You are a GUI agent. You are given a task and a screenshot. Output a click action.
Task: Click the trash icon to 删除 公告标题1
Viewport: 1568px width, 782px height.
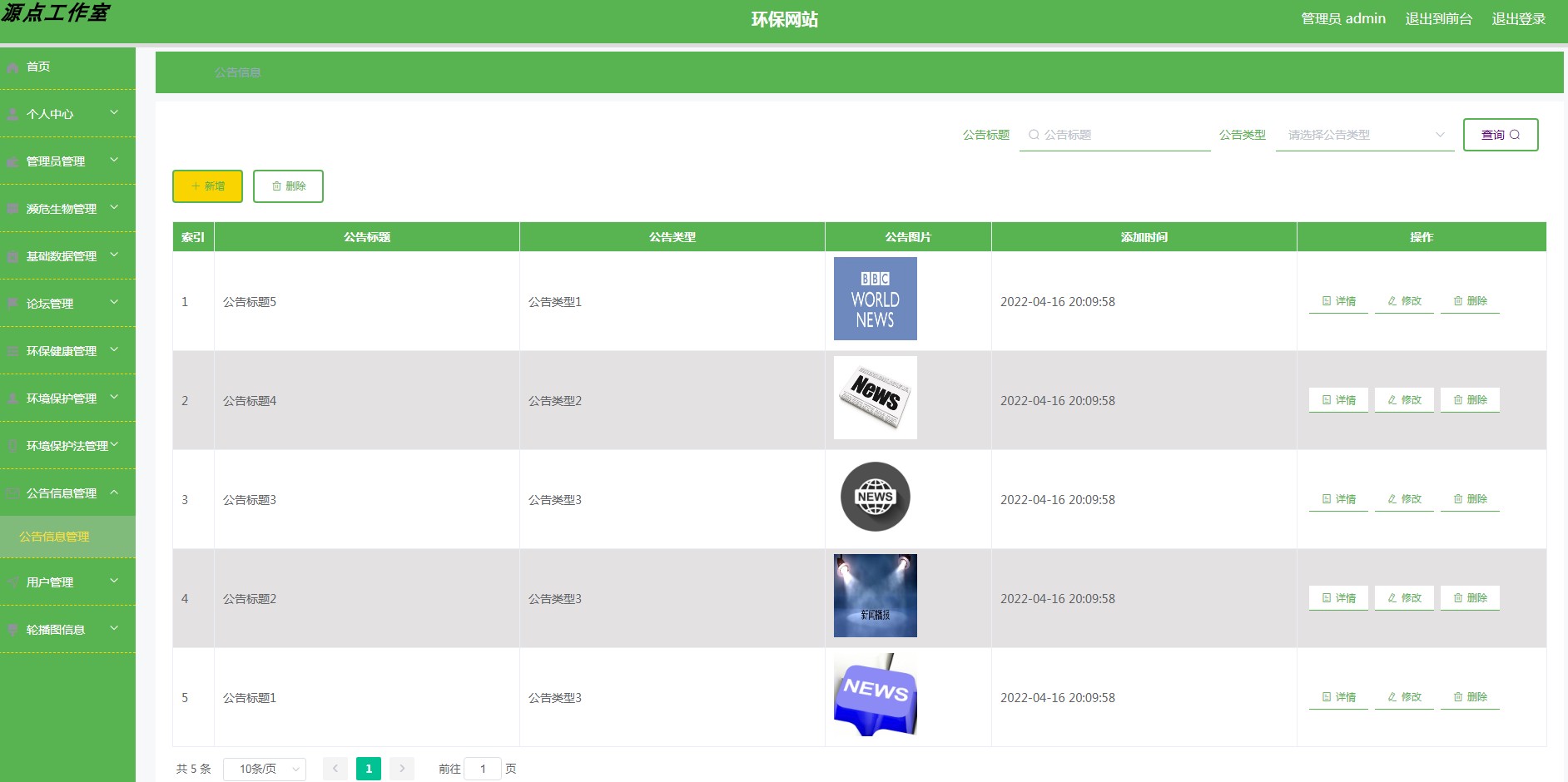tap(1456, 697)
